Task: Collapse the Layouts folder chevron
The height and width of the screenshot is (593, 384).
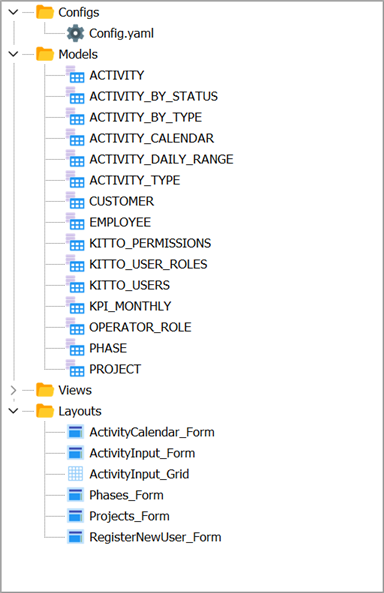Action: click(13, 411)
